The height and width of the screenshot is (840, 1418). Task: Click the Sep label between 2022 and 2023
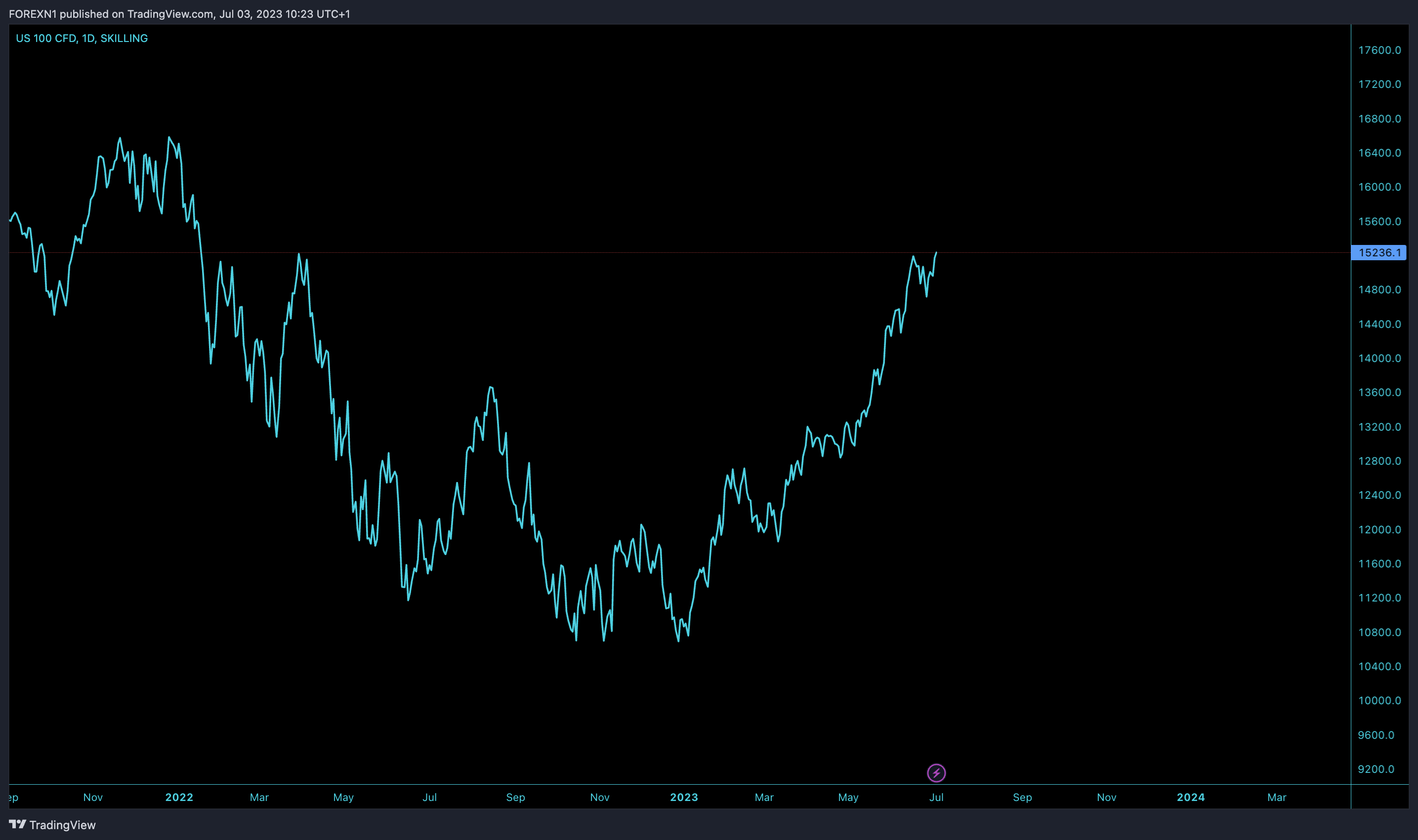(515, 797)
